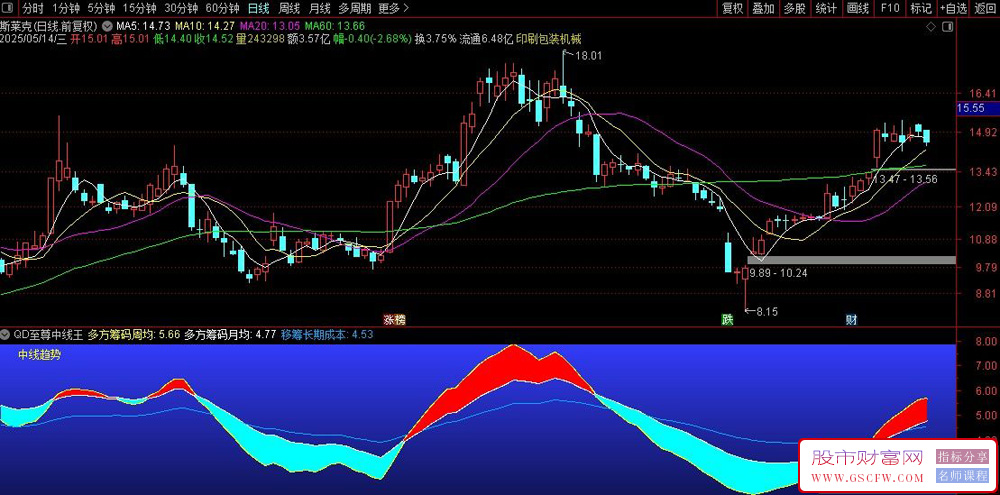Click the 斯莱克(日线.前复权) stock title
Screen dimensions: 1000x495
pos(48,26)
